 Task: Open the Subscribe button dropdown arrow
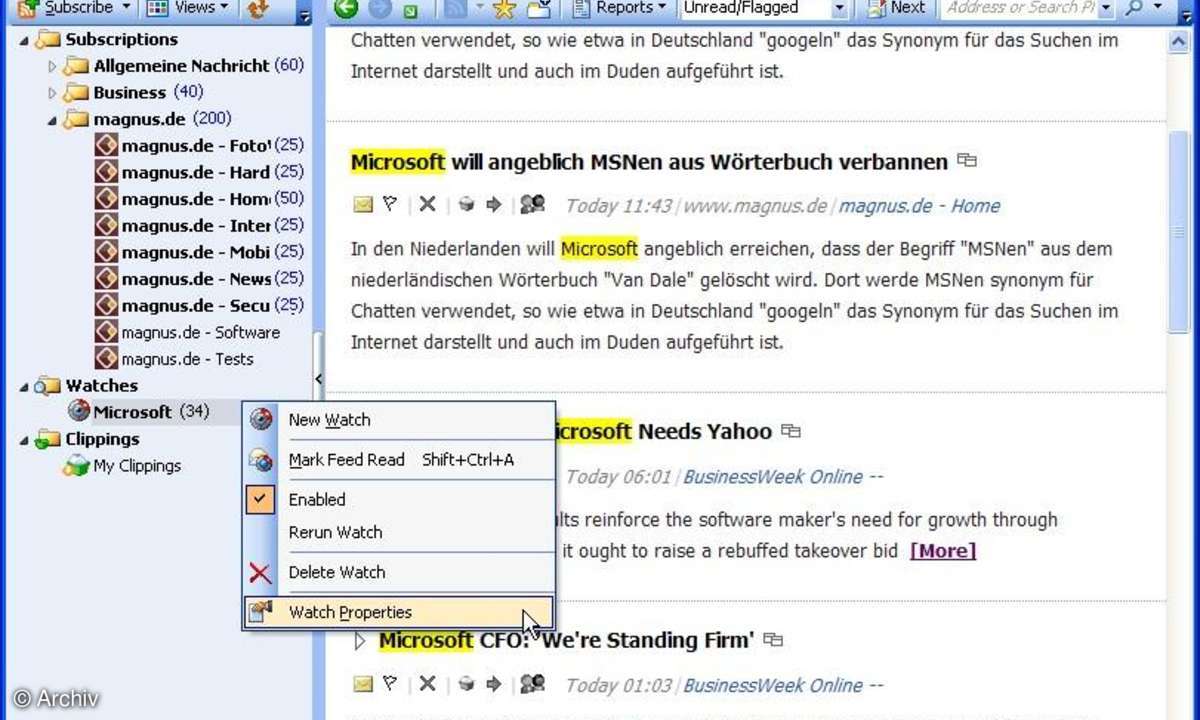126,8
